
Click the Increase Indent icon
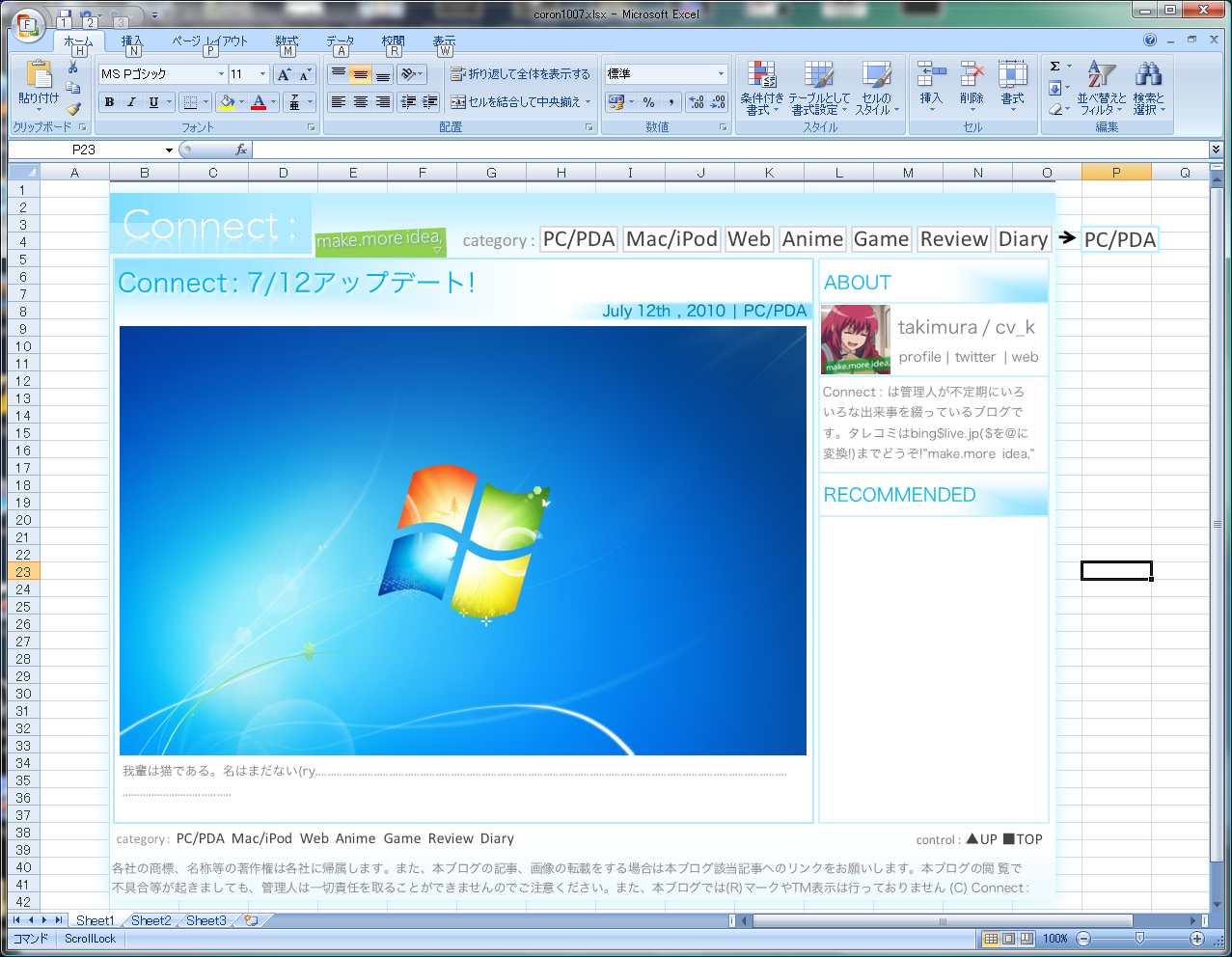click(430, 101)
